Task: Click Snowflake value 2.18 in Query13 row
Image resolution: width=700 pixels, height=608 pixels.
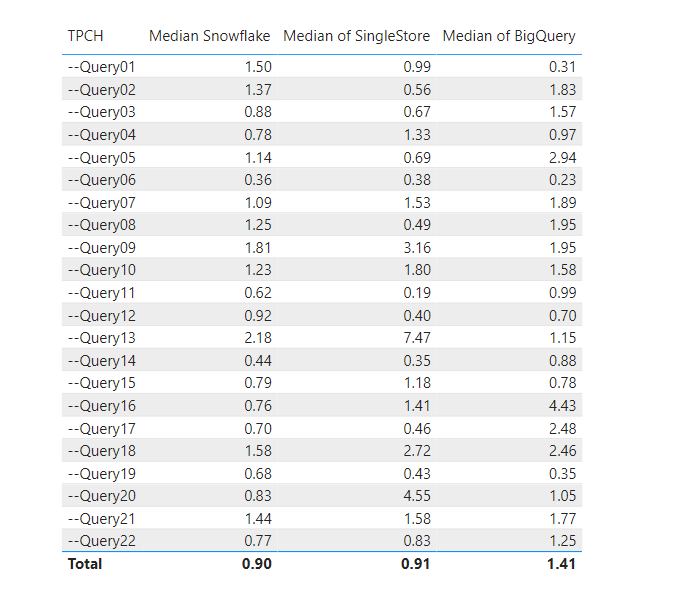Action: [257, 338]
